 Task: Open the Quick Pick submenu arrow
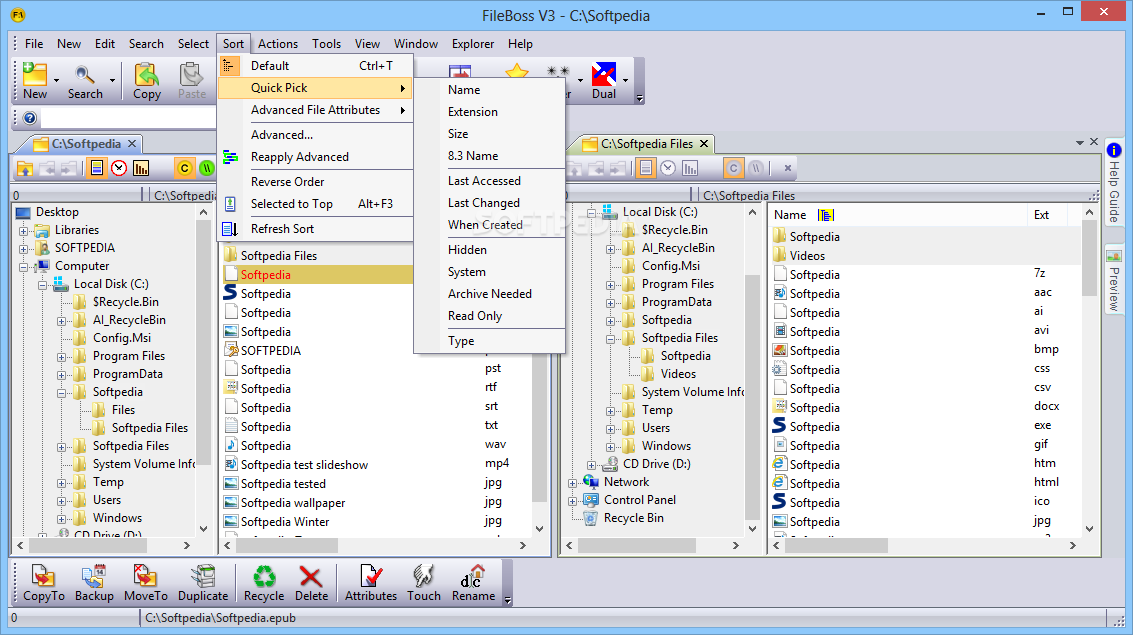point(402,88)
